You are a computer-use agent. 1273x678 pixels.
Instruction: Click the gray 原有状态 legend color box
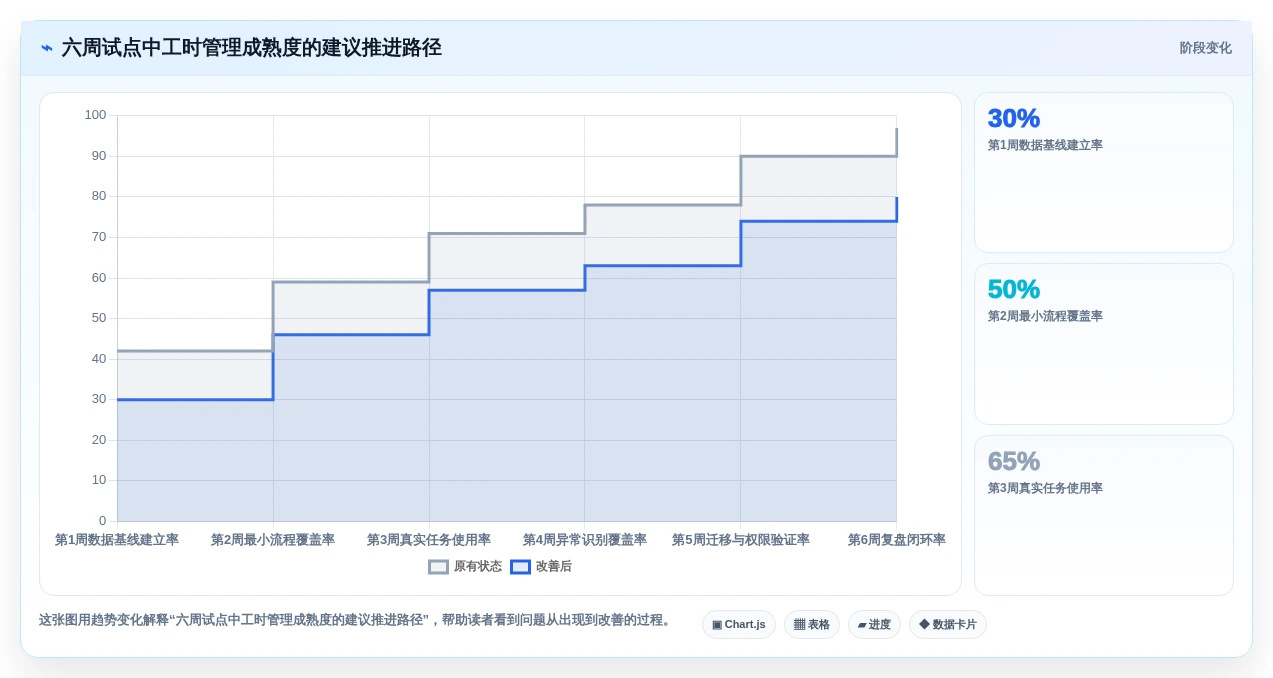[438, 566]
